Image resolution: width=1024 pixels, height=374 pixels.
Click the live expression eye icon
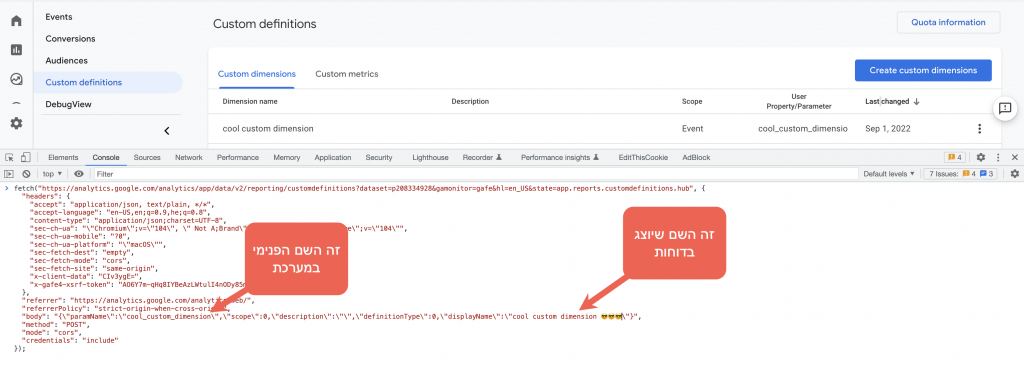coord(78,174)
